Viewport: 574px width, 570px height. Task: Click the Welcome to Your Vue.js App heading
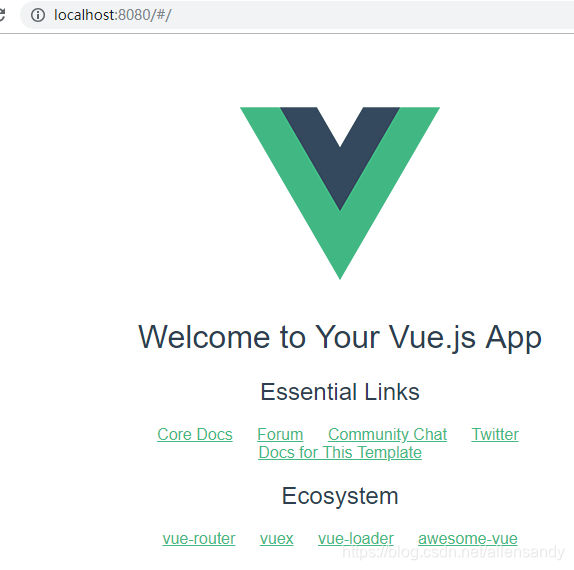pos(340,338)
